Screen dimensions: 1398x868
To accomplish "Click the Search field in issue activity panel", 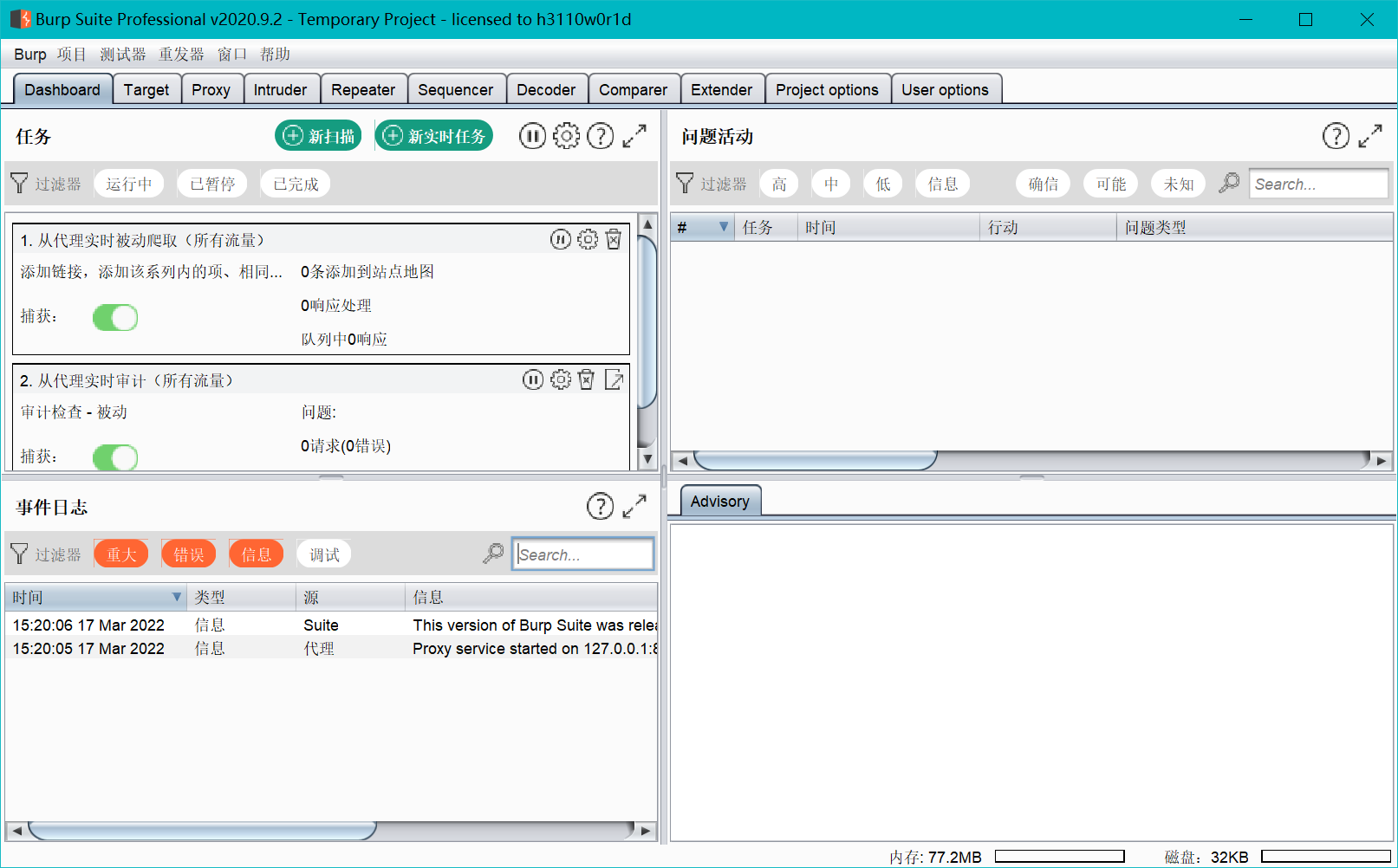I will 1318,183.
